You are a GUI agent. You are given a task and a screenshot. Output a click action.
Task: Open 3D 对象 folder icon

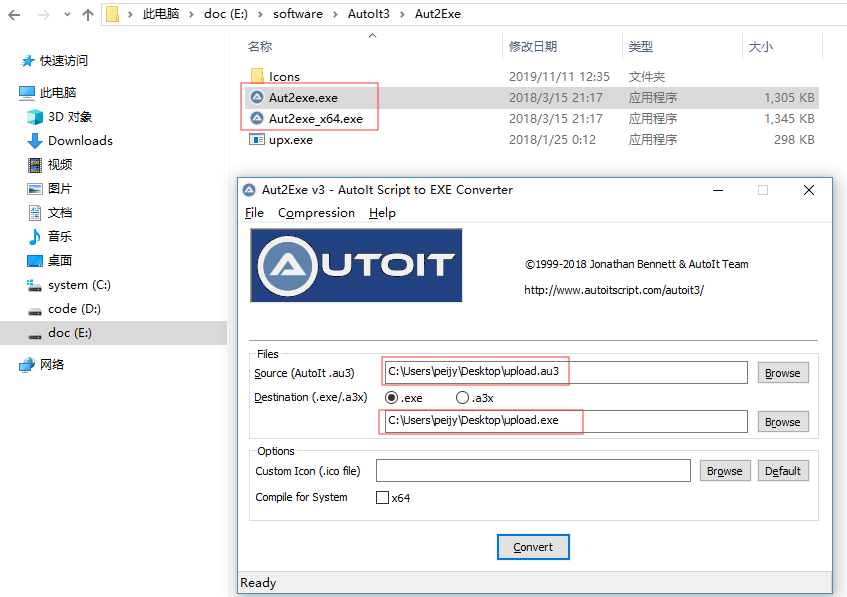pyautogui.click(x=35, y=117)
